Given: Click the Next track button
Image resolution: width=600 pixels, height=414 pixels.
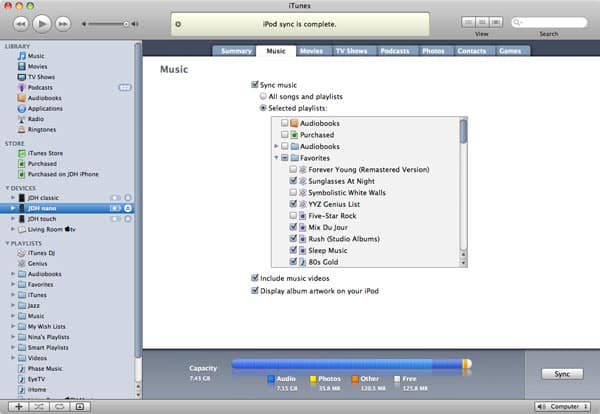Looking at the screenshot, I should tap(63, 24).
